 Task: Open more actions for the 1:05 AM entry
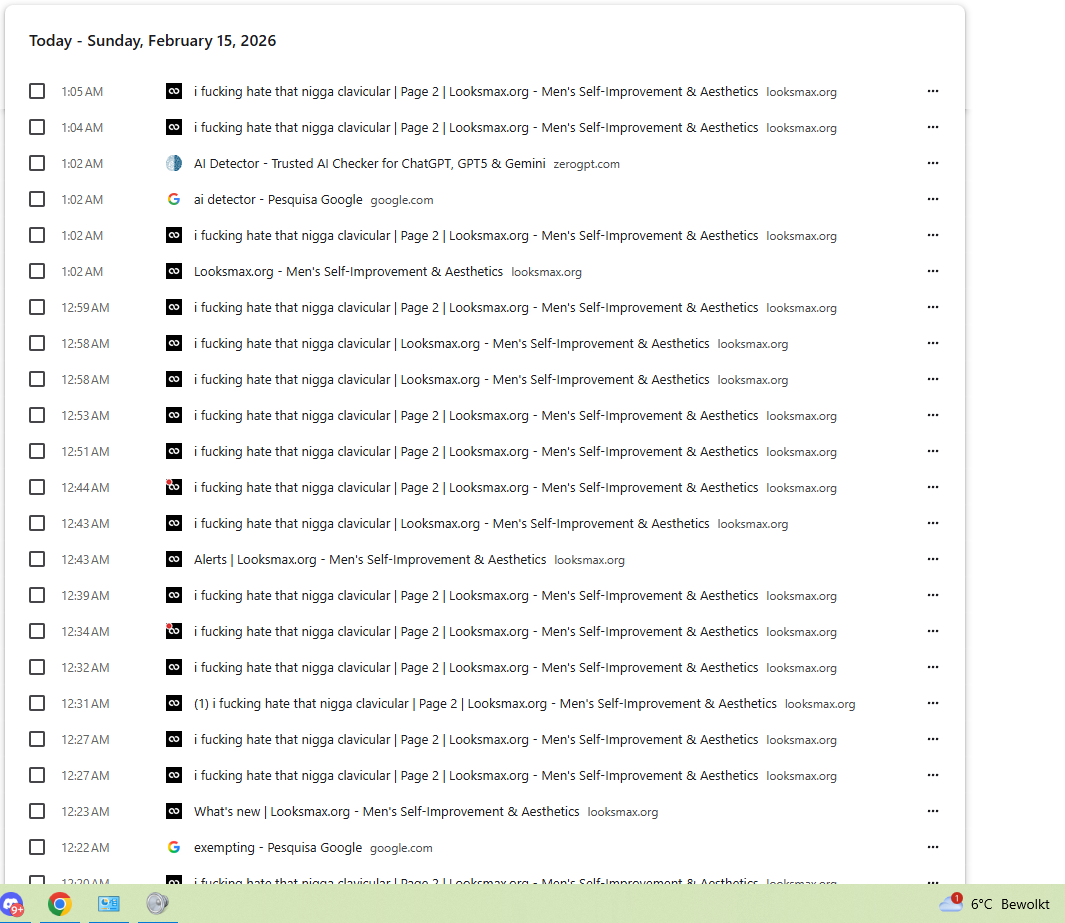click(933, 92)
